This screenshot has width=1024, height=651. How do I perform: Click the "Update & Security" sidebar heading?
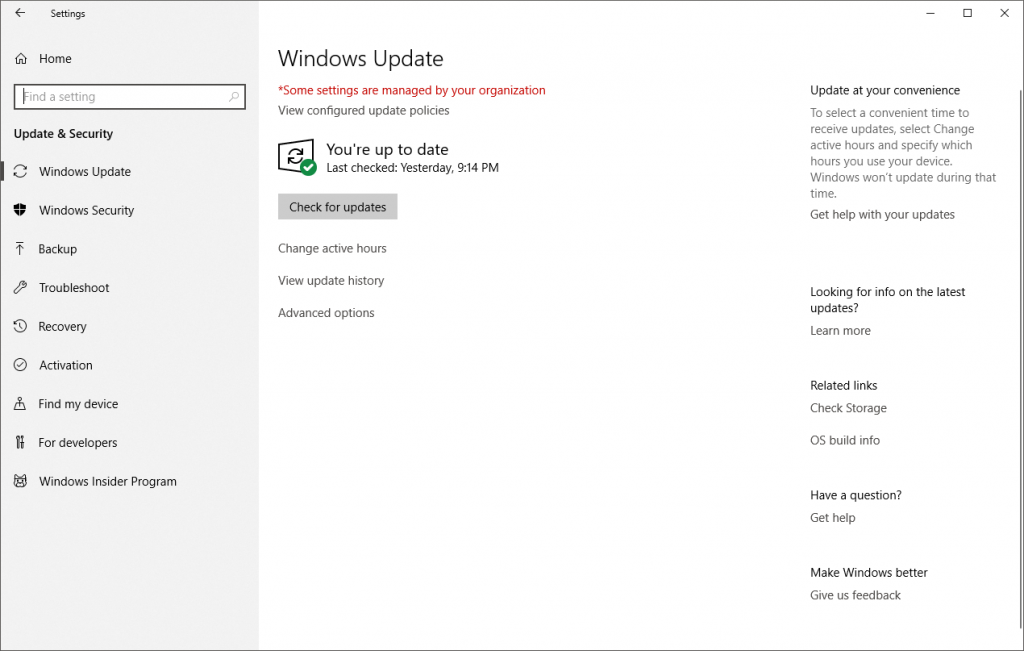pos(63,134)
